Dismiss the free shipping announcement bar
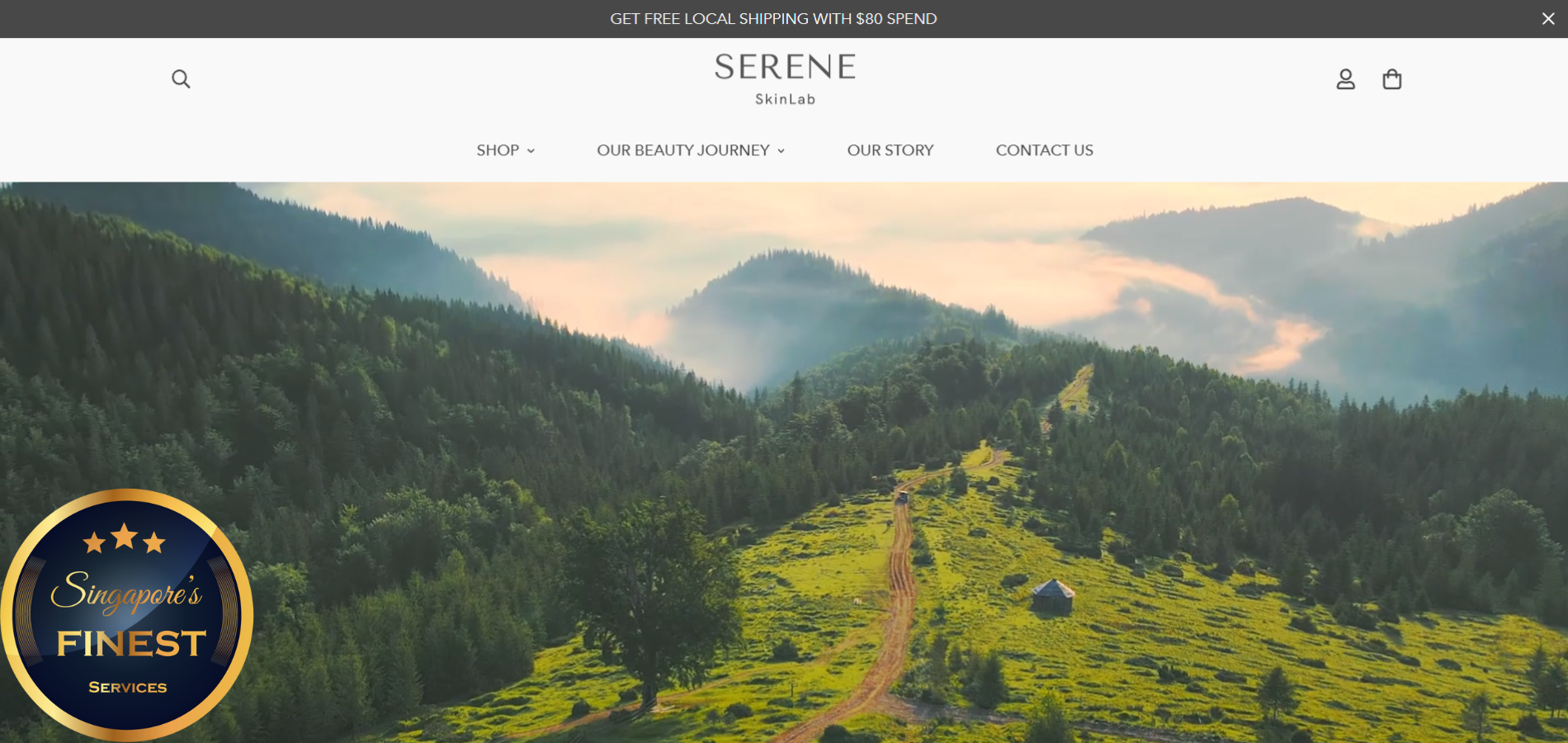 point(1548,18)
